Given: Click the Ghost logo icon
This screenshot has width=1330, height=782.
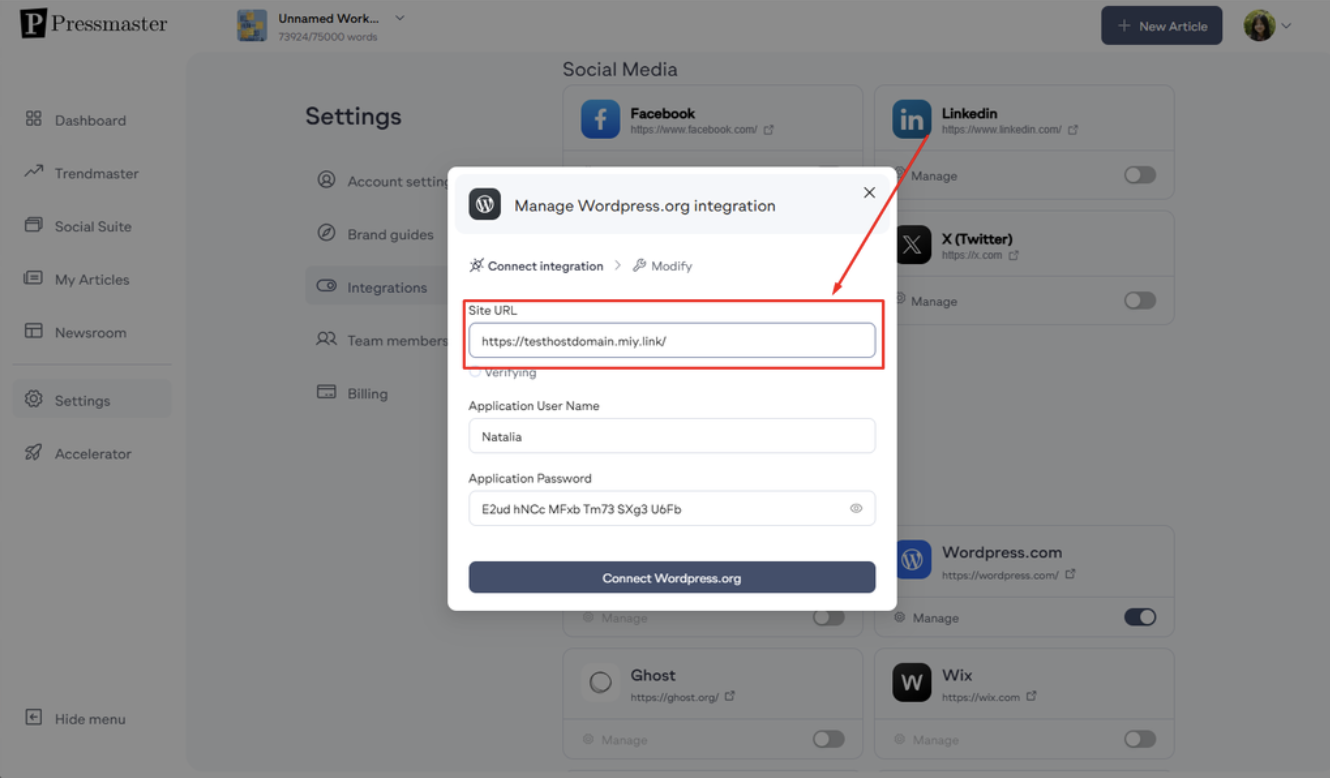Looking at the screenshot, I should 600,683.
